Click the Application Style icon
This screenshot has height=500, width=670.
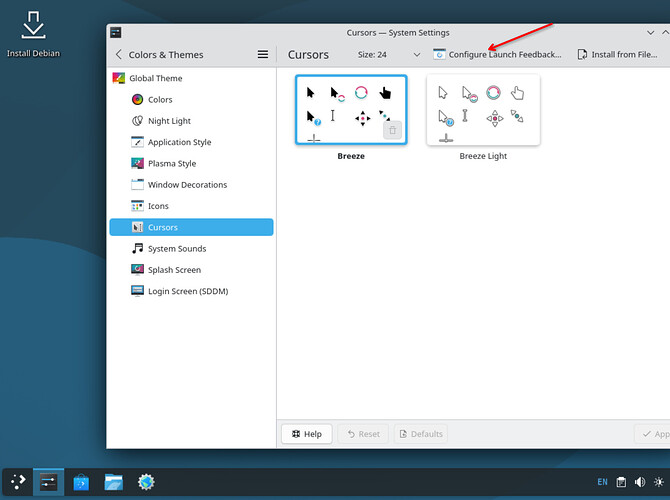point(137,142)
